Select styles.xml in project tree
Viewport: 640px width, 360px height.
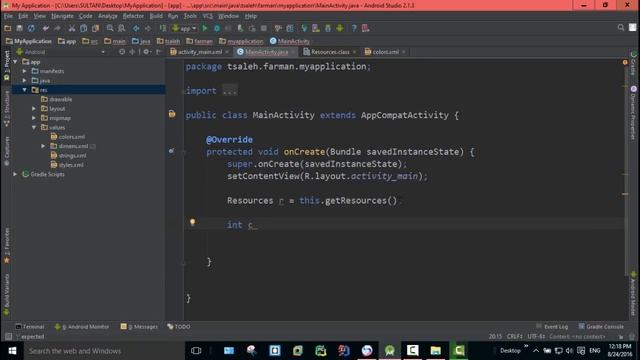point(71,165)
